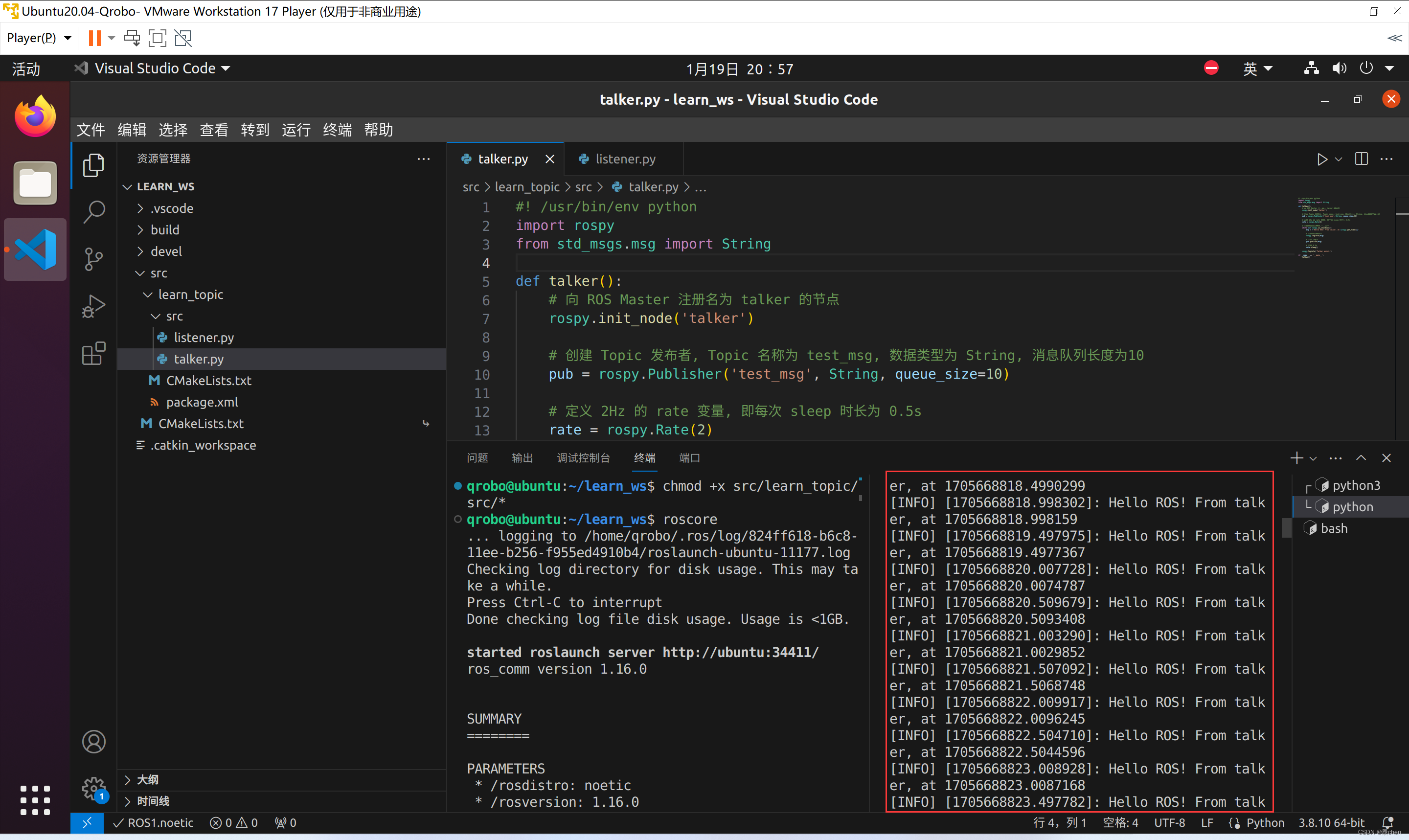Open the Explorer view in activity bar
This screenshot has width=1409, height=840.
point(93,165)
